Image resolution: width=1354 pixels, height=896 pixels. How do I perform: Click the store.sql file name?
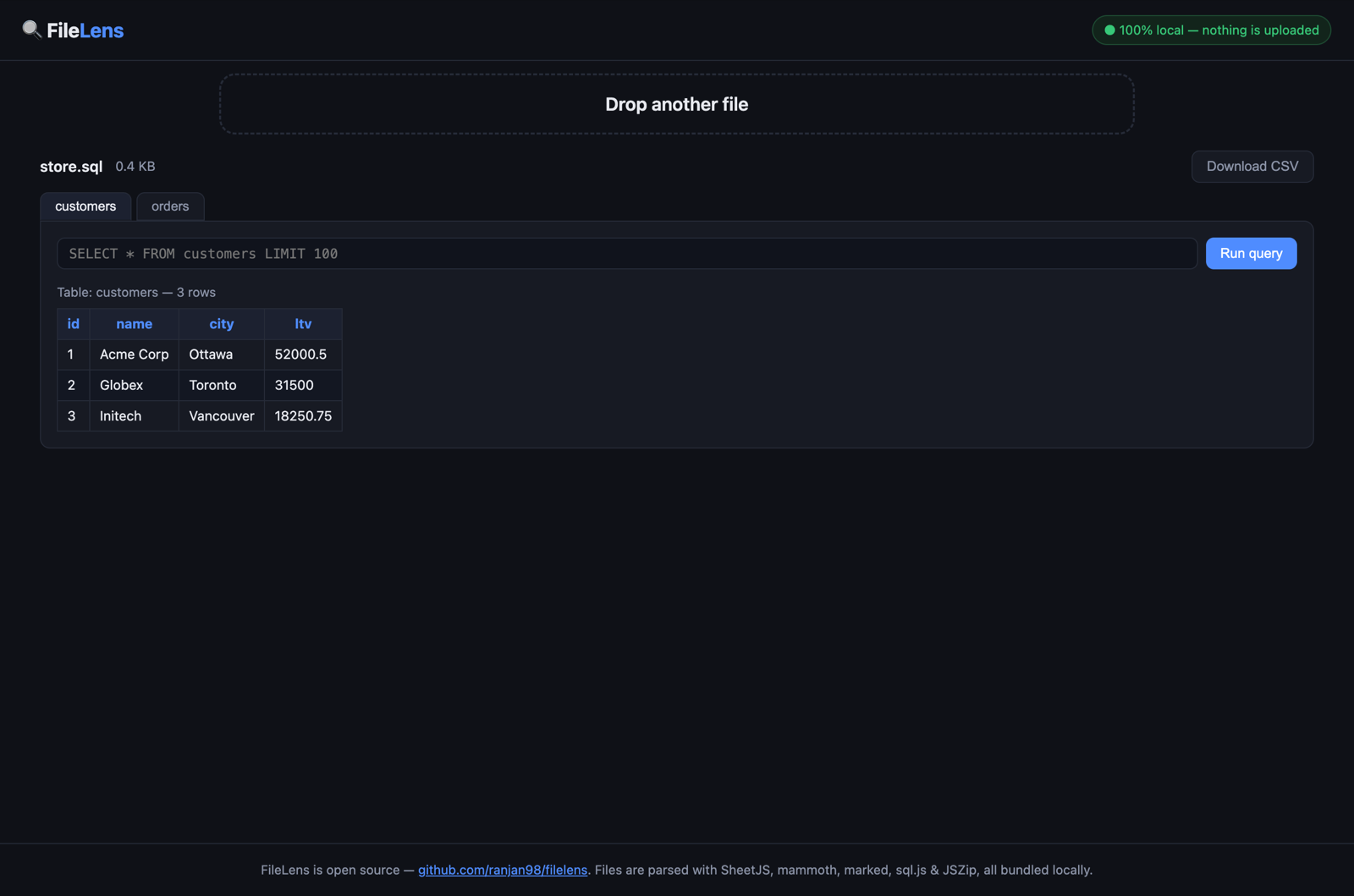pos(71,167)
